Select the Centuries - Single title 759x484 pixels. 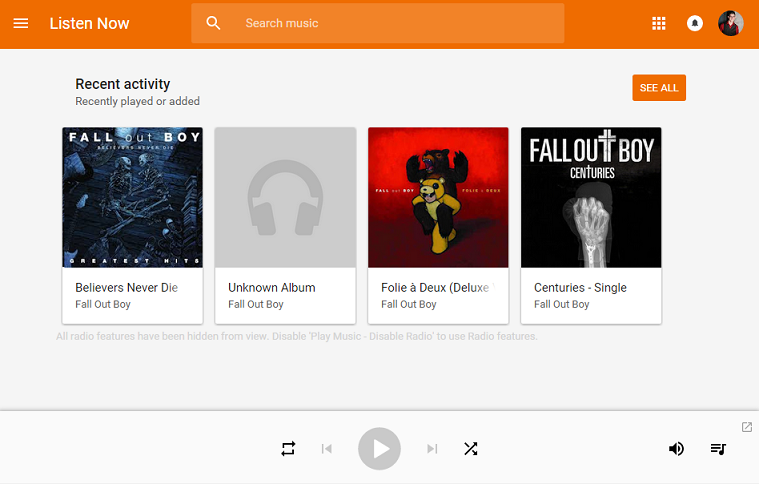click(580, 287)
